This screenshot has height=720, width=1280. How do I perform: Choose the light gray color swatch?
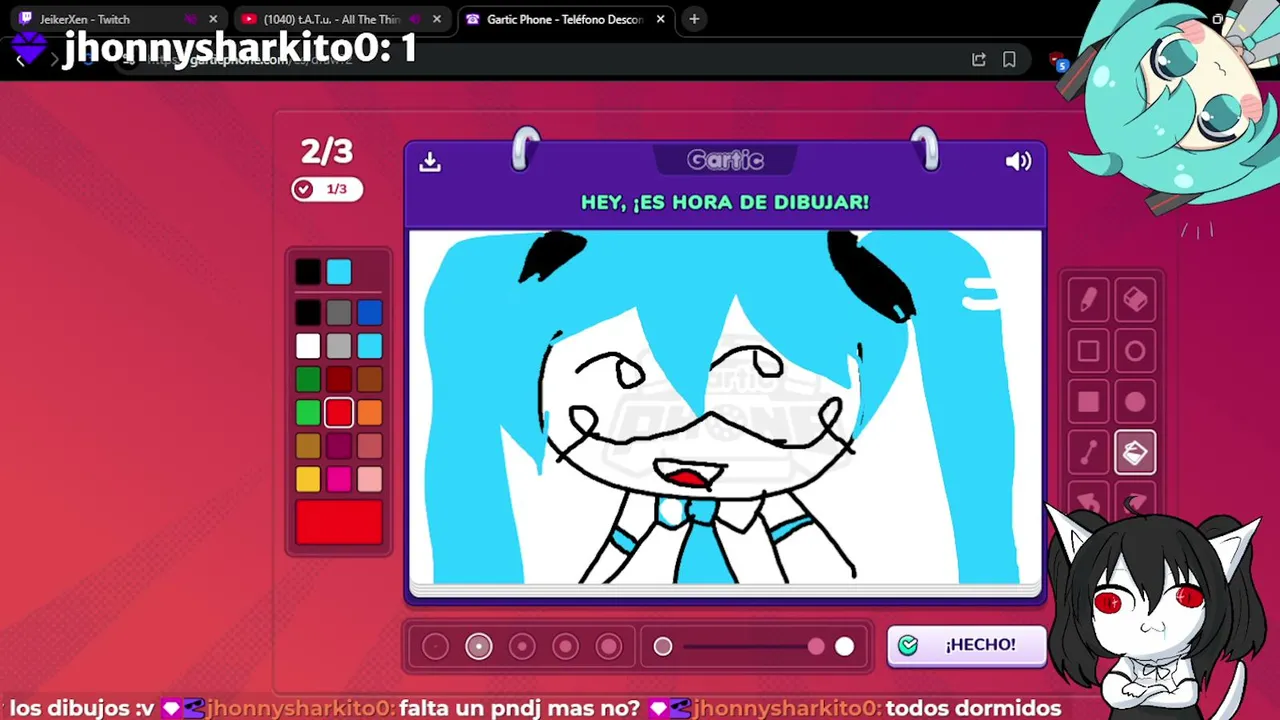[x=339, y=346]
